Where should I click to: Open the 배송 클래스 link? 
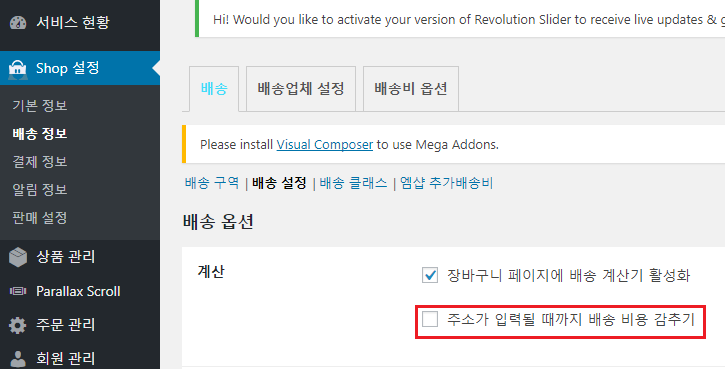(353, 183)
